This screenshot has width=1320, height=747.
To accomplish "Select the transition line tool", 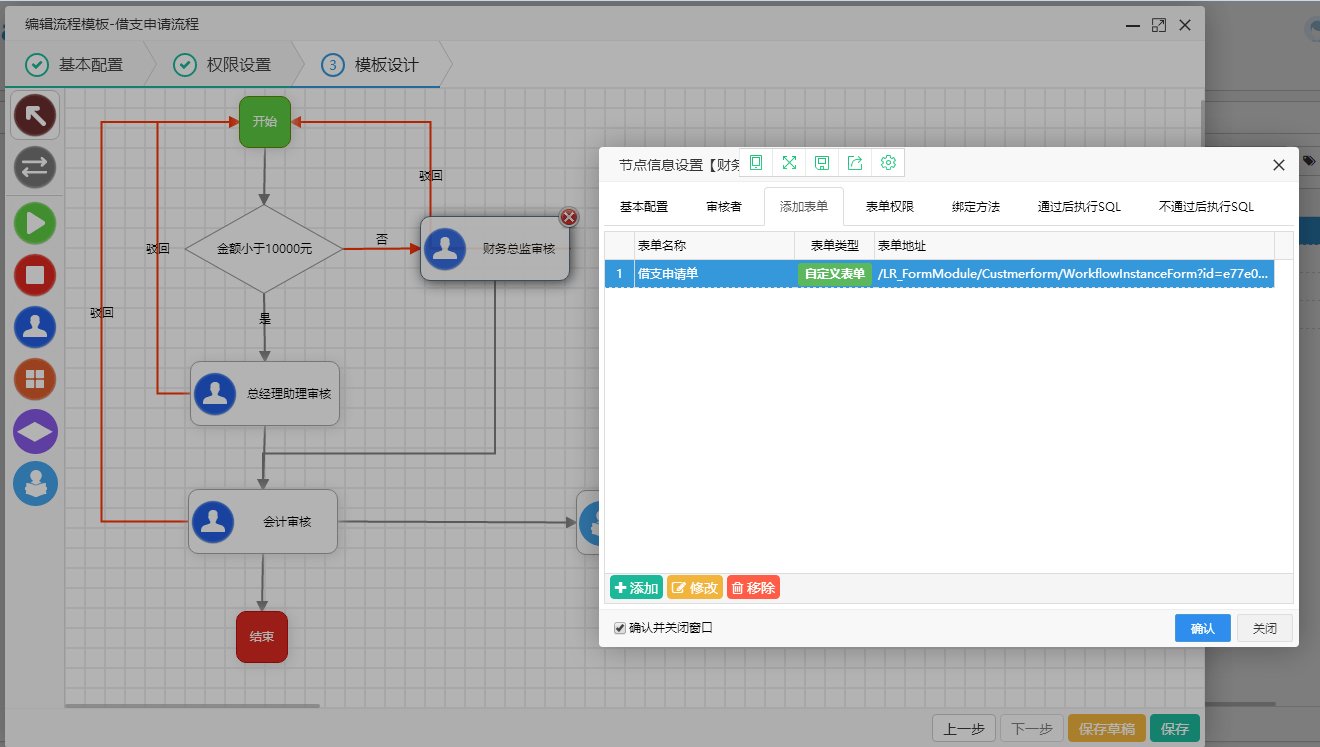I will point(35,168).
